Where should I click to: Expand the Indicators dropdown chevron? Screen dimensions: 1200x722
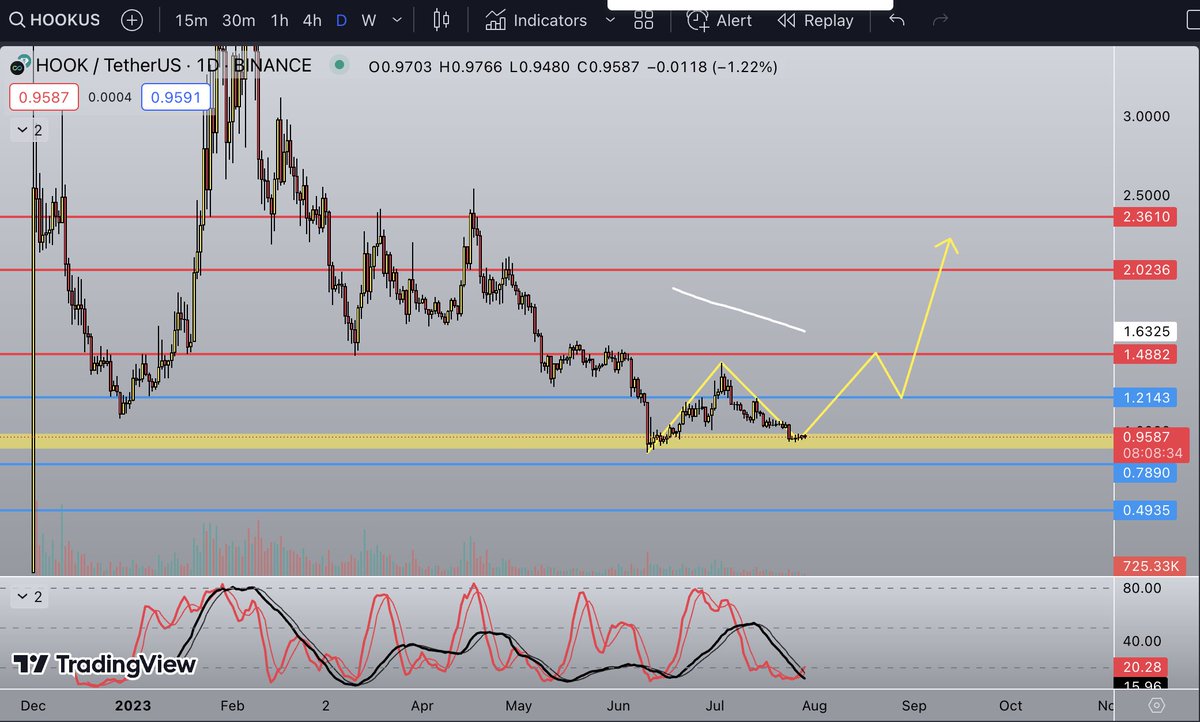point(610,20)
